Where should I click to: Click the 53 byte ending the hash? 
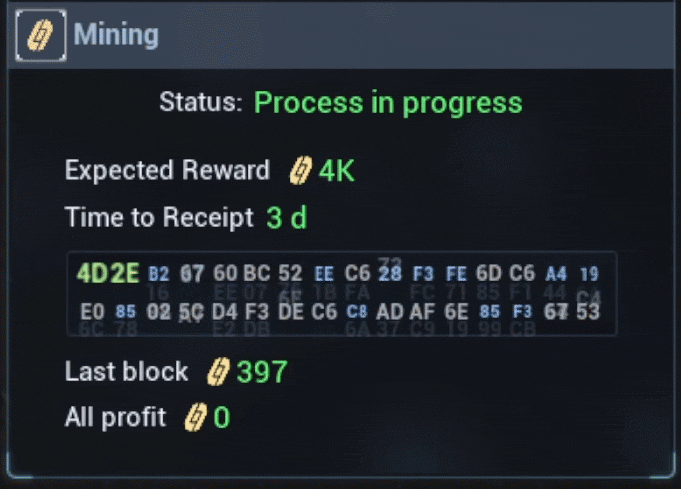pyautogui.click(x=588, y=312)
